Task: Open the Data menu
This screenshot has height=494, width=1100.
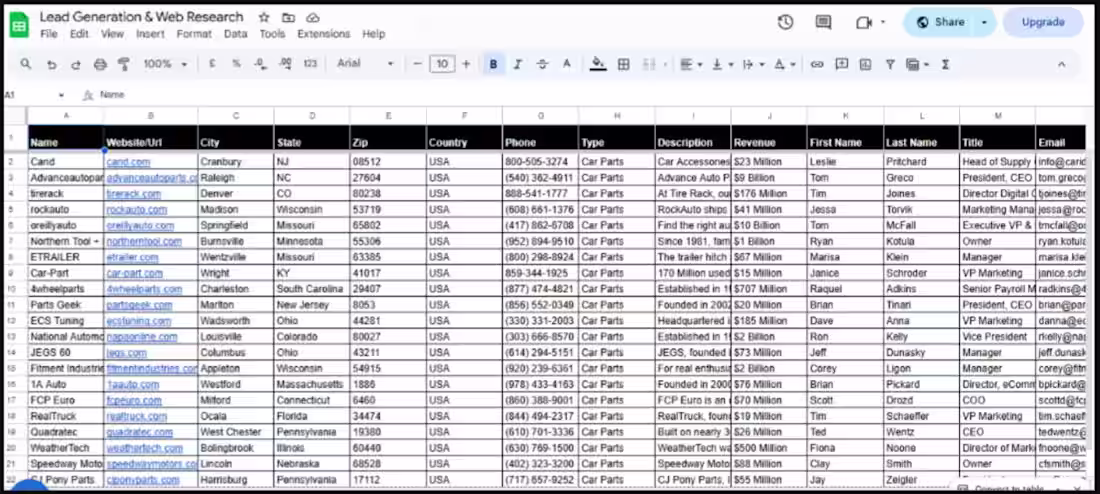Action: click(x=236, y=34)
